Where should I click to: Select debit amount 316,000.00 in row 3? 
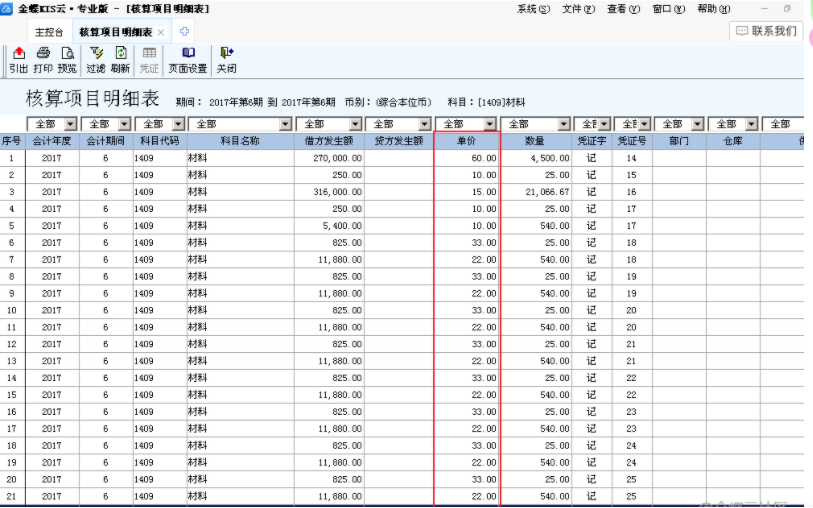click(x=329, y=192)
